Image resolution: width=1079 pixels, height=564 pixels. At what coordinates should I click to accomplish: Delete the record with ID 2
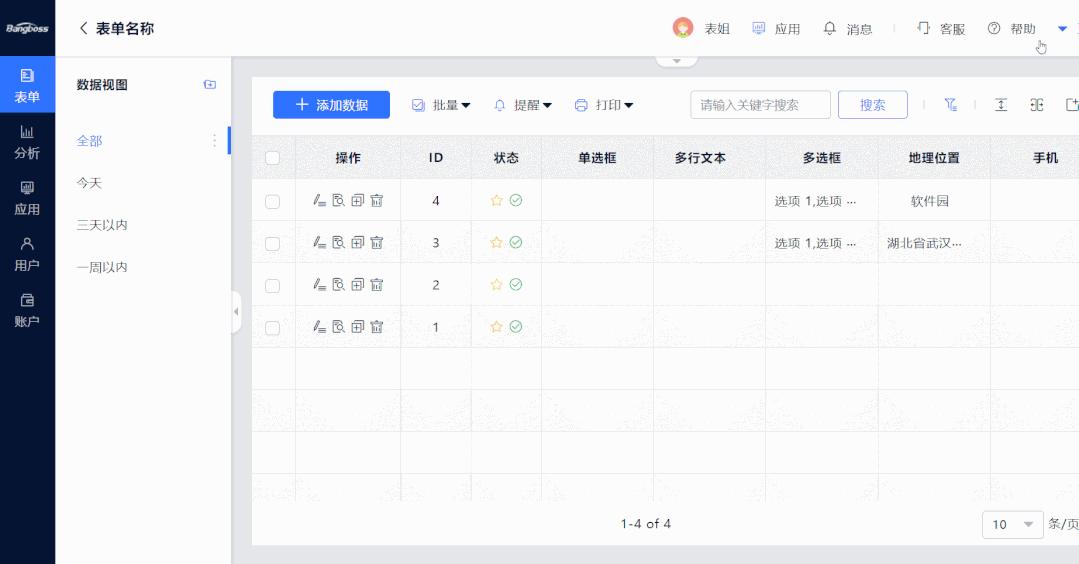(x=376, y=285)
